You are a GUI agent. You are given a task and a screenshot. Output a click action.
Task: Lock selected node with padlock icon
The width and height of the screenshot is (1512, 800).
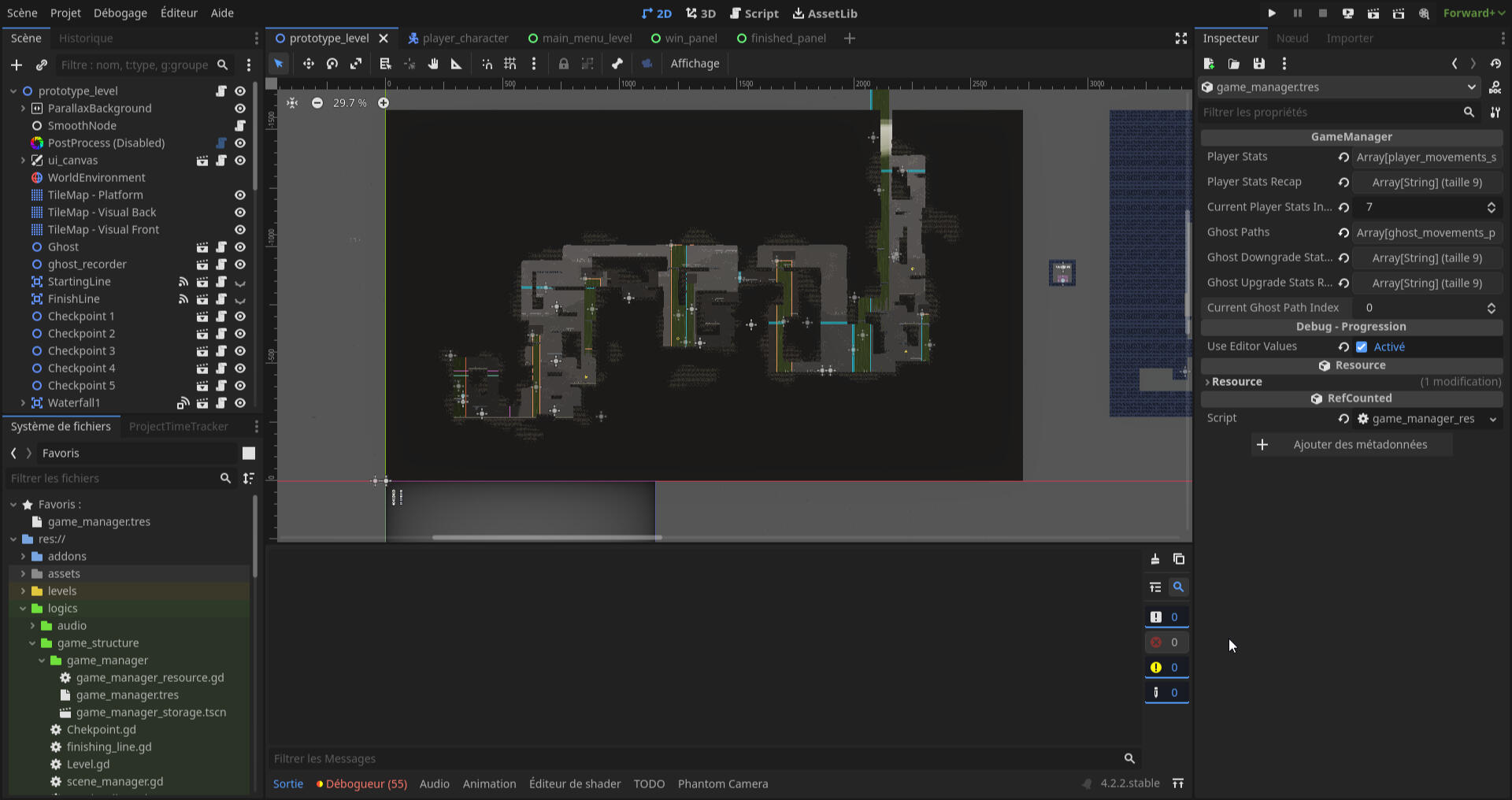[564, 64]
